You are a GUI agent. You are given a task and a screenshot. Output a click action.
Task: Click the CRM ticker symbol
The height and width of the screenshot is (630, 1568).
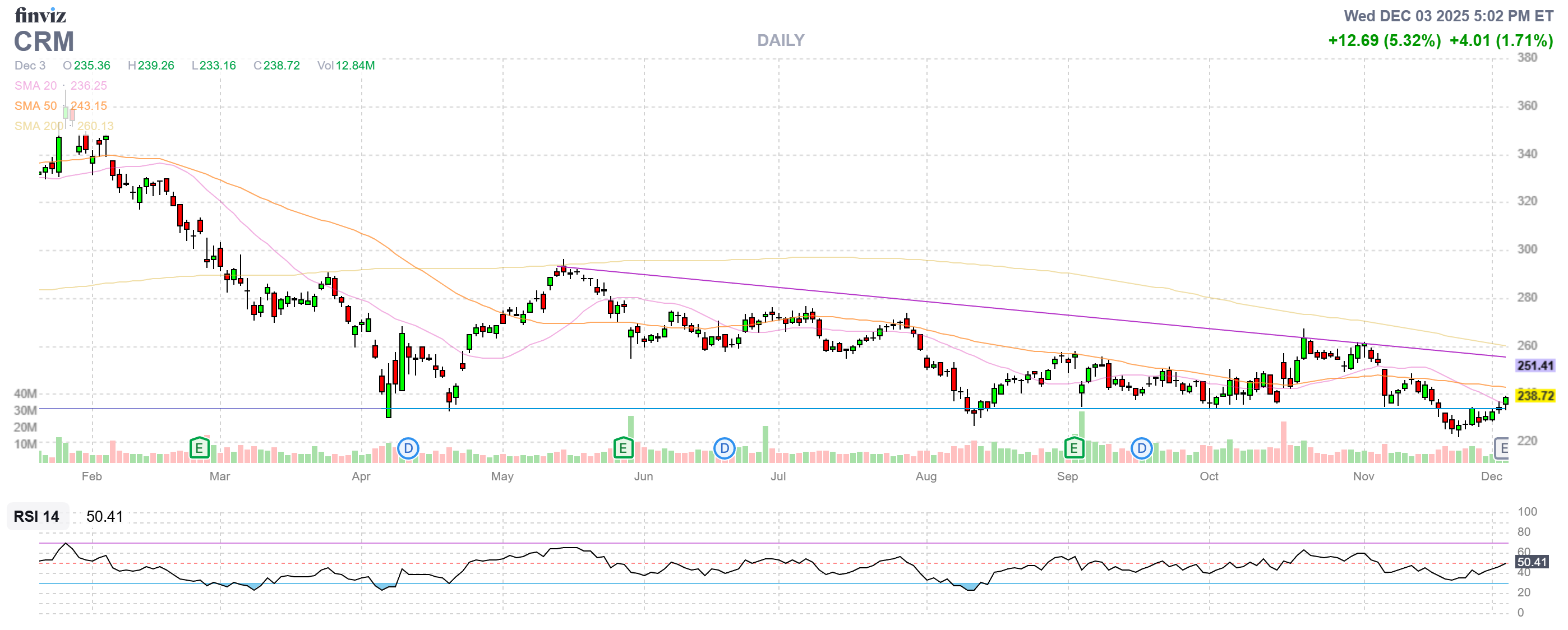click(x=44, y=42)
